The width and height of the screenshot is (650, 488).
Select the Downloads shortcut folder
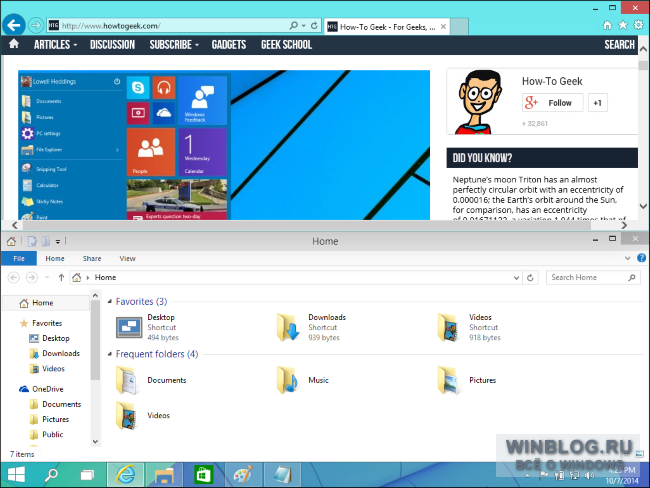[x=312, y=327]
